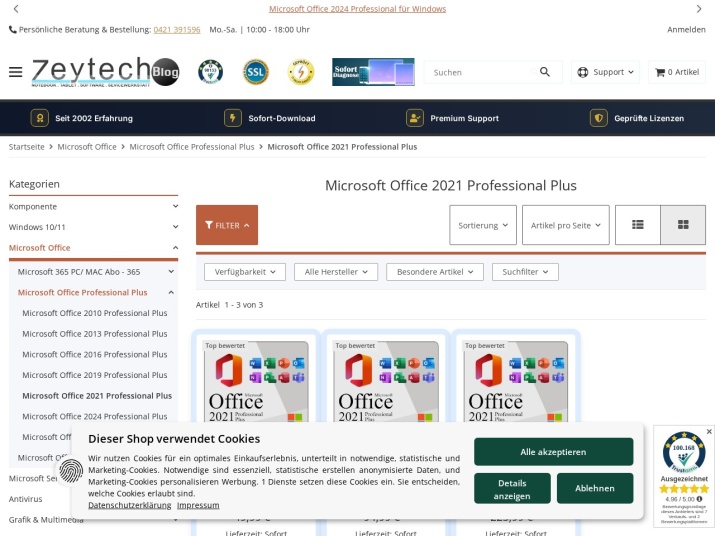
Task: Click the Zeytech logo
Action: [x=91, y=72]
